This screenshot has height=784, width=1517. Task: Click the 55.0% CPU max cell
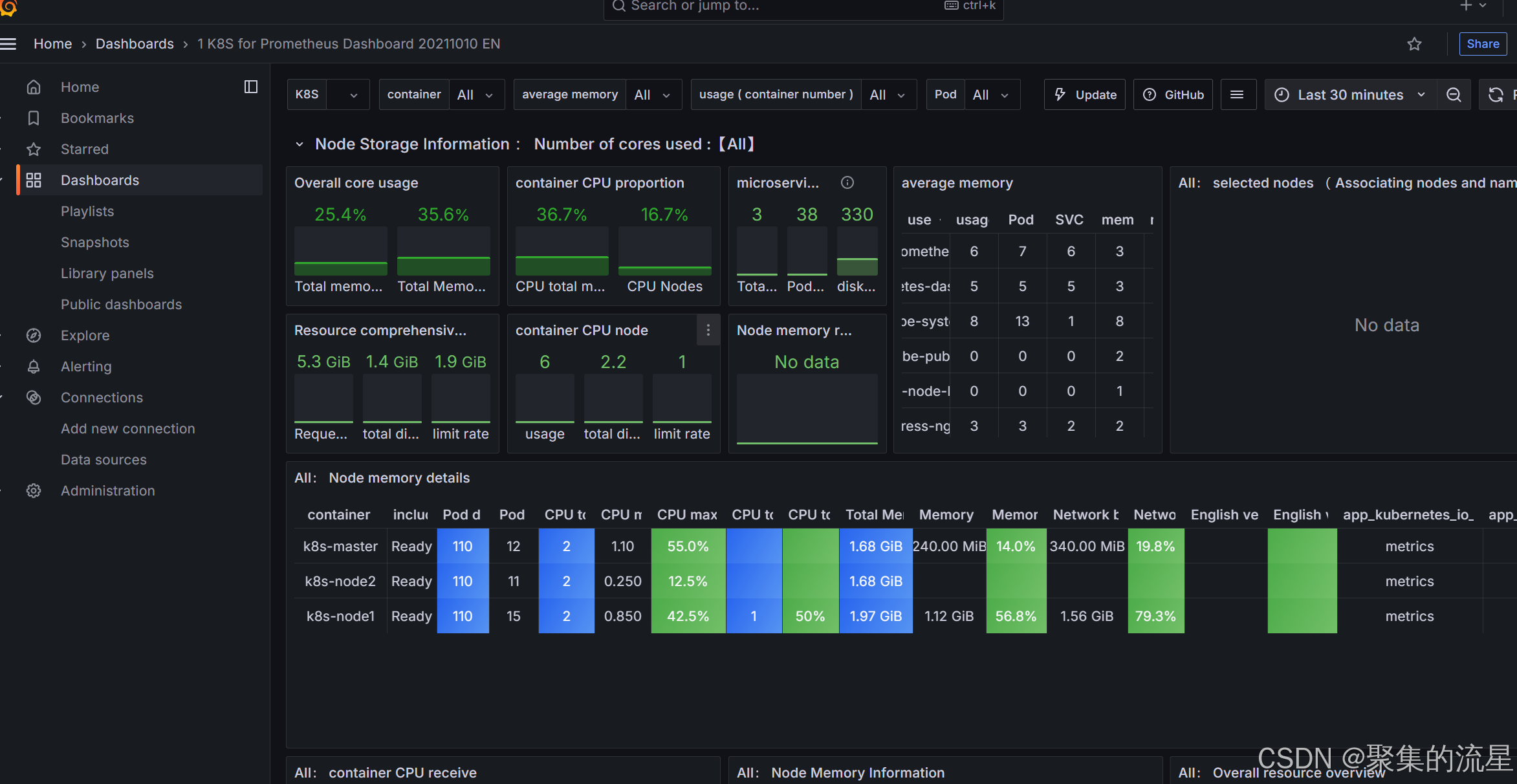coord(688,547)
